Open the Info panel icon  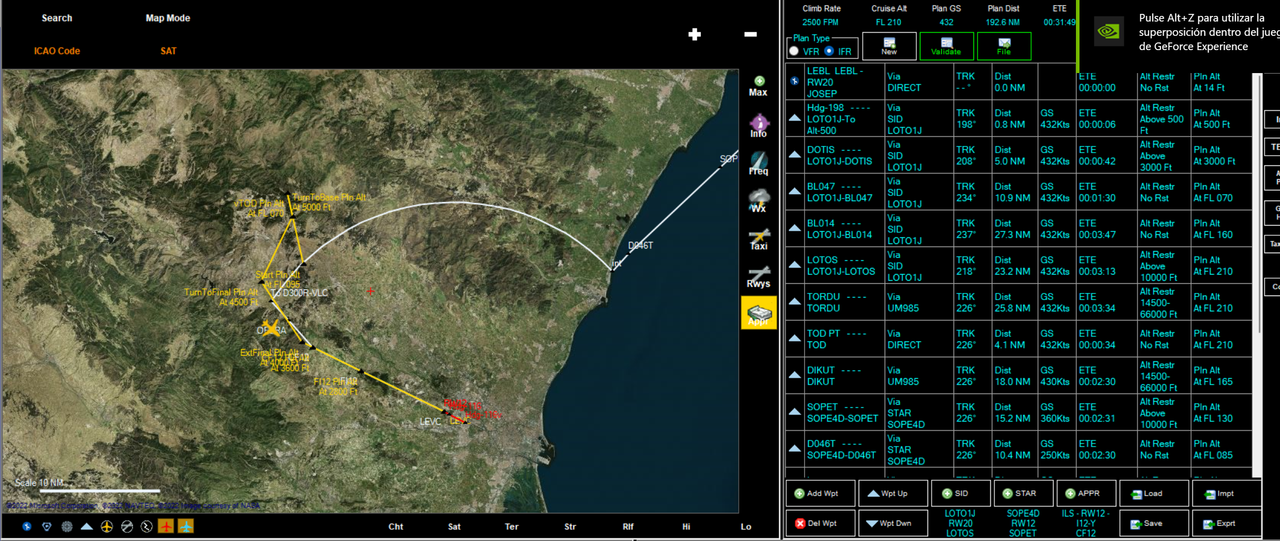[x=759, y=126]
